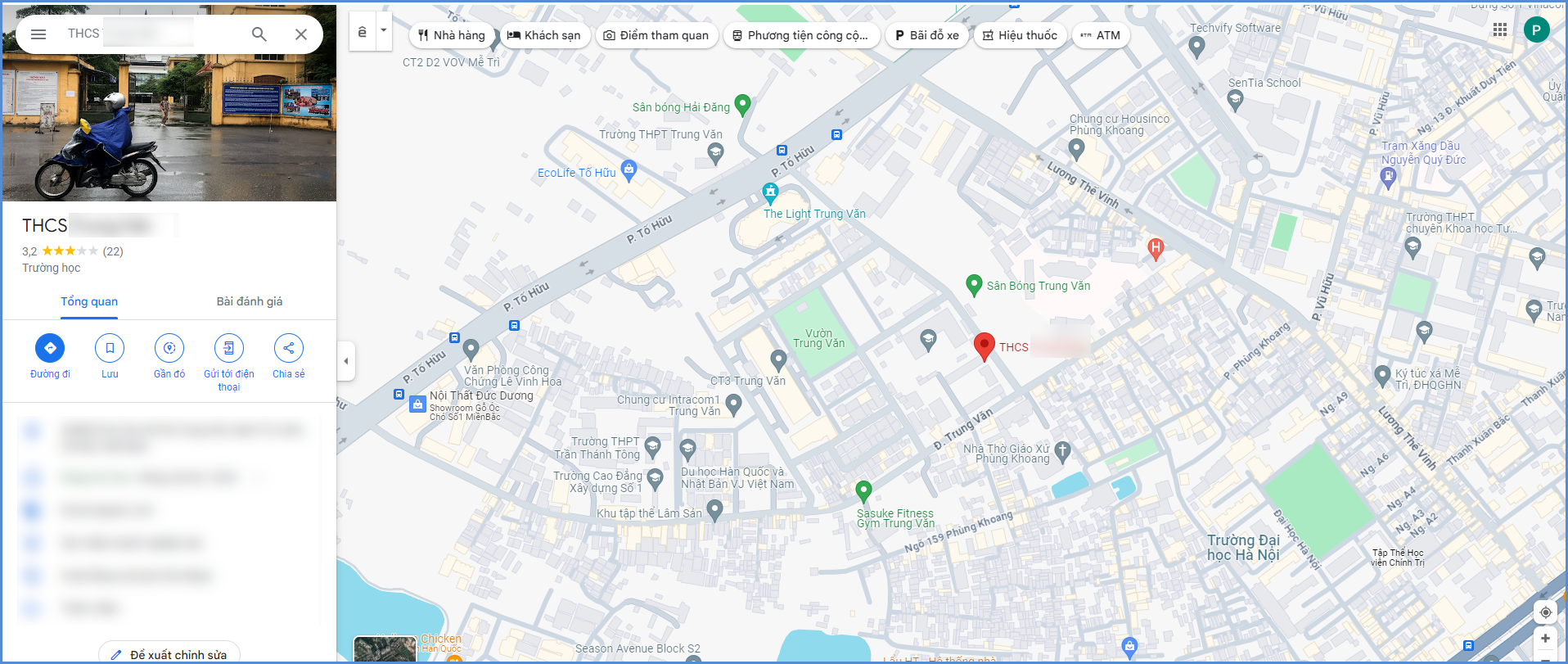Viewport: 1568px width, 664px height.
Task: Click the red THCS map pin
Action: click(x=985, y=347)
